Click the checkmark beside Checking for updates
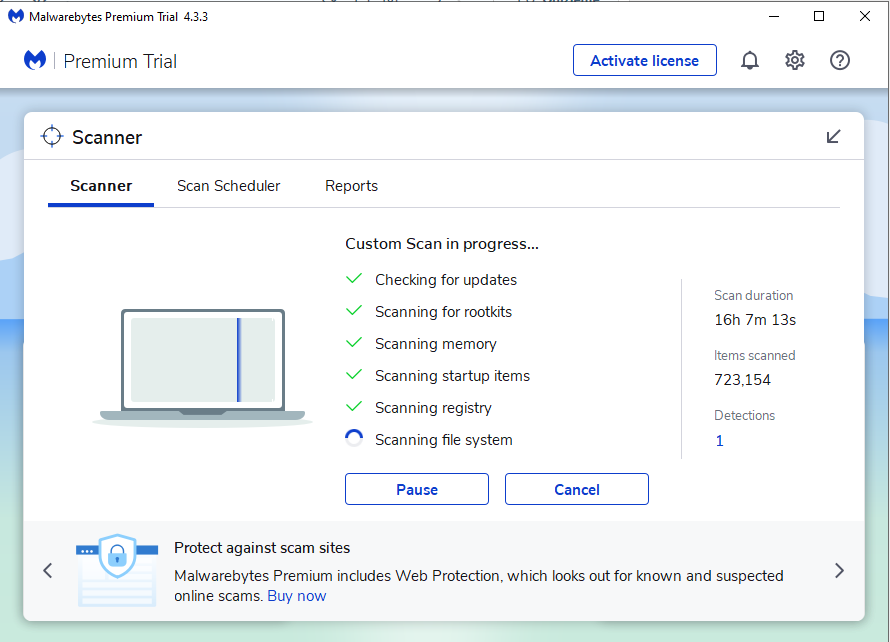This screenshot has width=890, height=642. click(x=354, y=279)
